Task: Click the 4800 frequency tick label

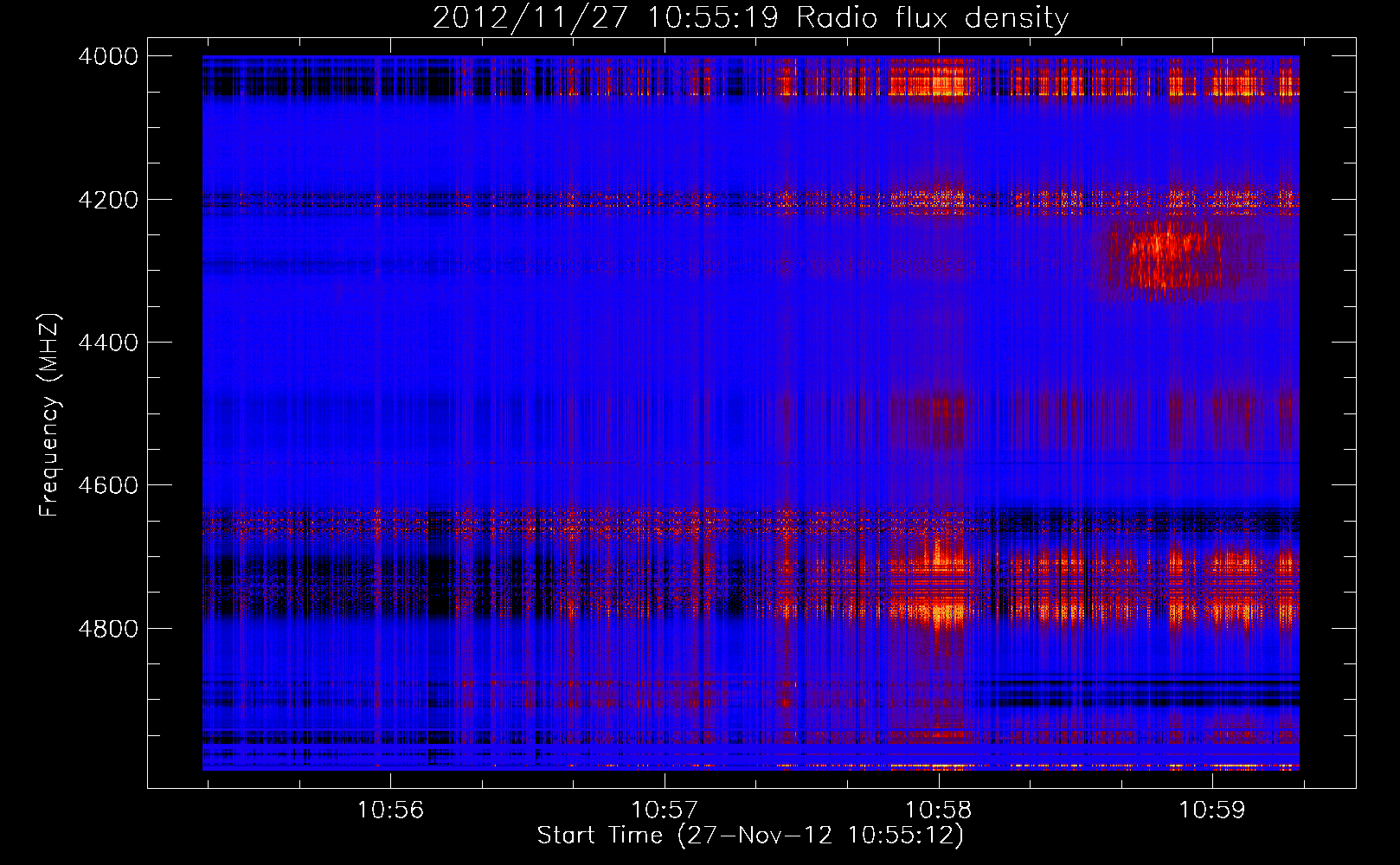Action: click(x=108, y=628)
